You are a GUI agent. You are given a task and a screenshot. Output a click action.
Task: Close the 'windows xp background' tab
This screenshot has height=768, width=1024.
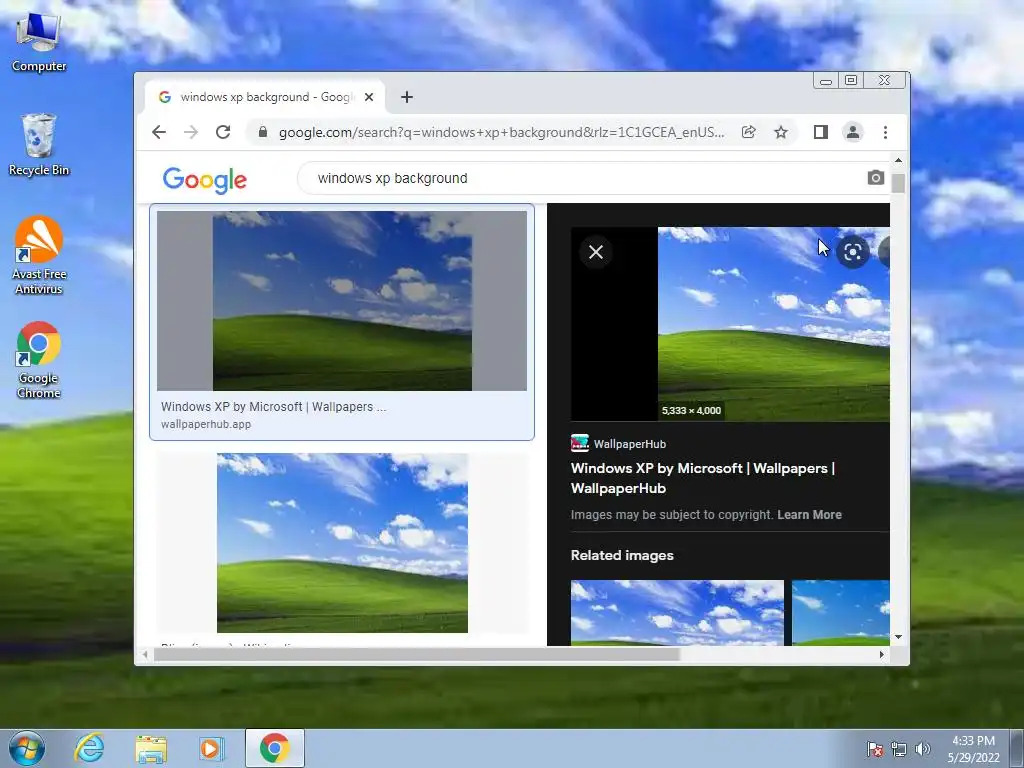tap(369, 97)
